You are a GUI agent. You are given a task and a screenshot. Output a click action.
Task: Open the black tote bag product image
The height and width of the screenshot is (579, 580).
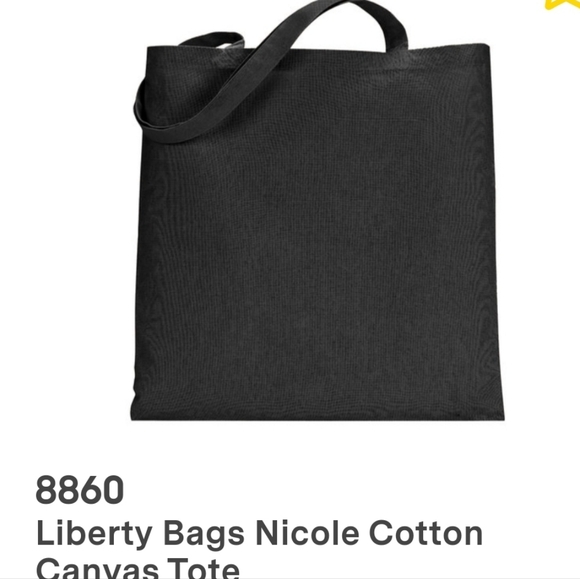317,210
